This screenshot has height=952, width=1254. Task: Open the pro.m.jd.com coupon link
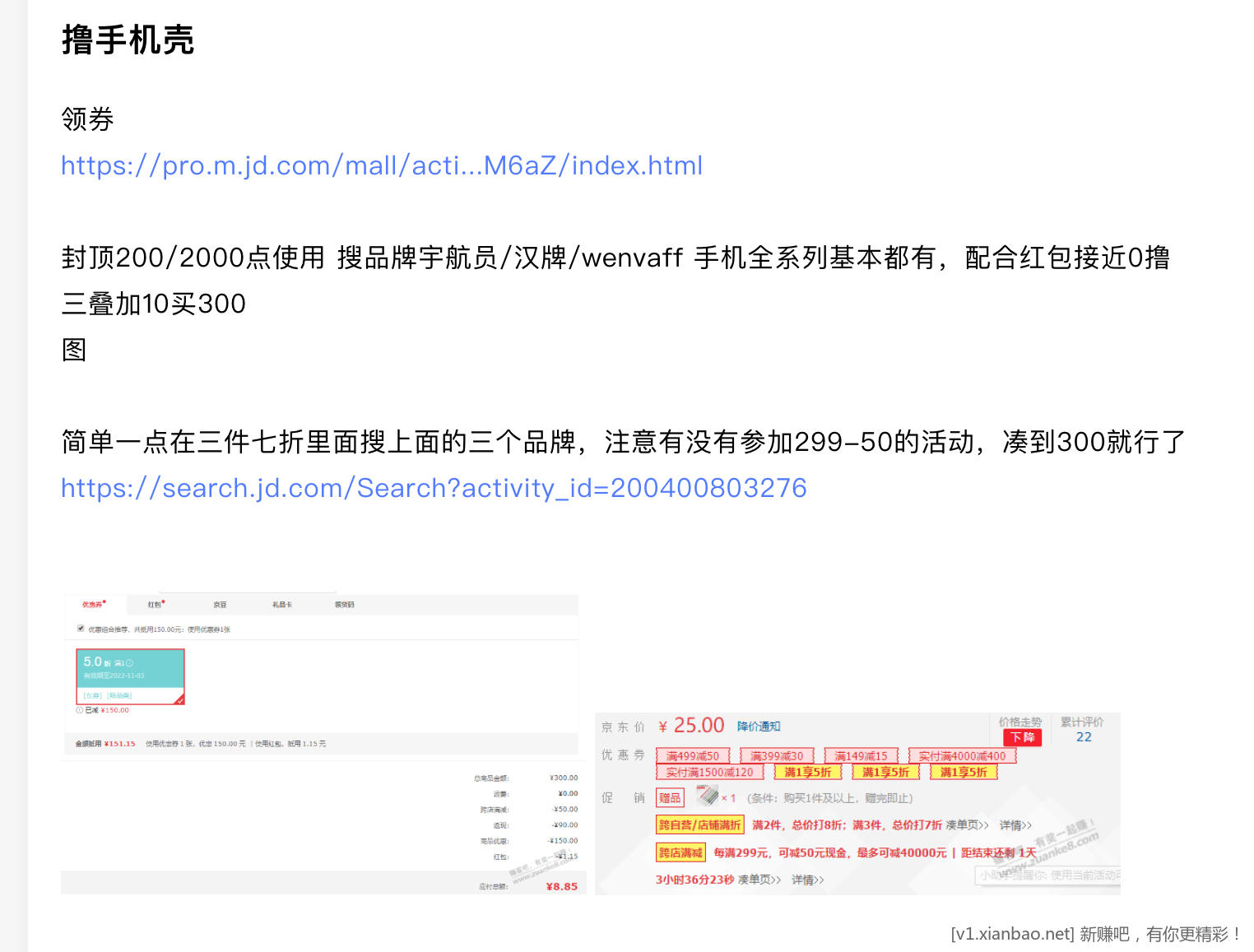(x=382, y=165)
